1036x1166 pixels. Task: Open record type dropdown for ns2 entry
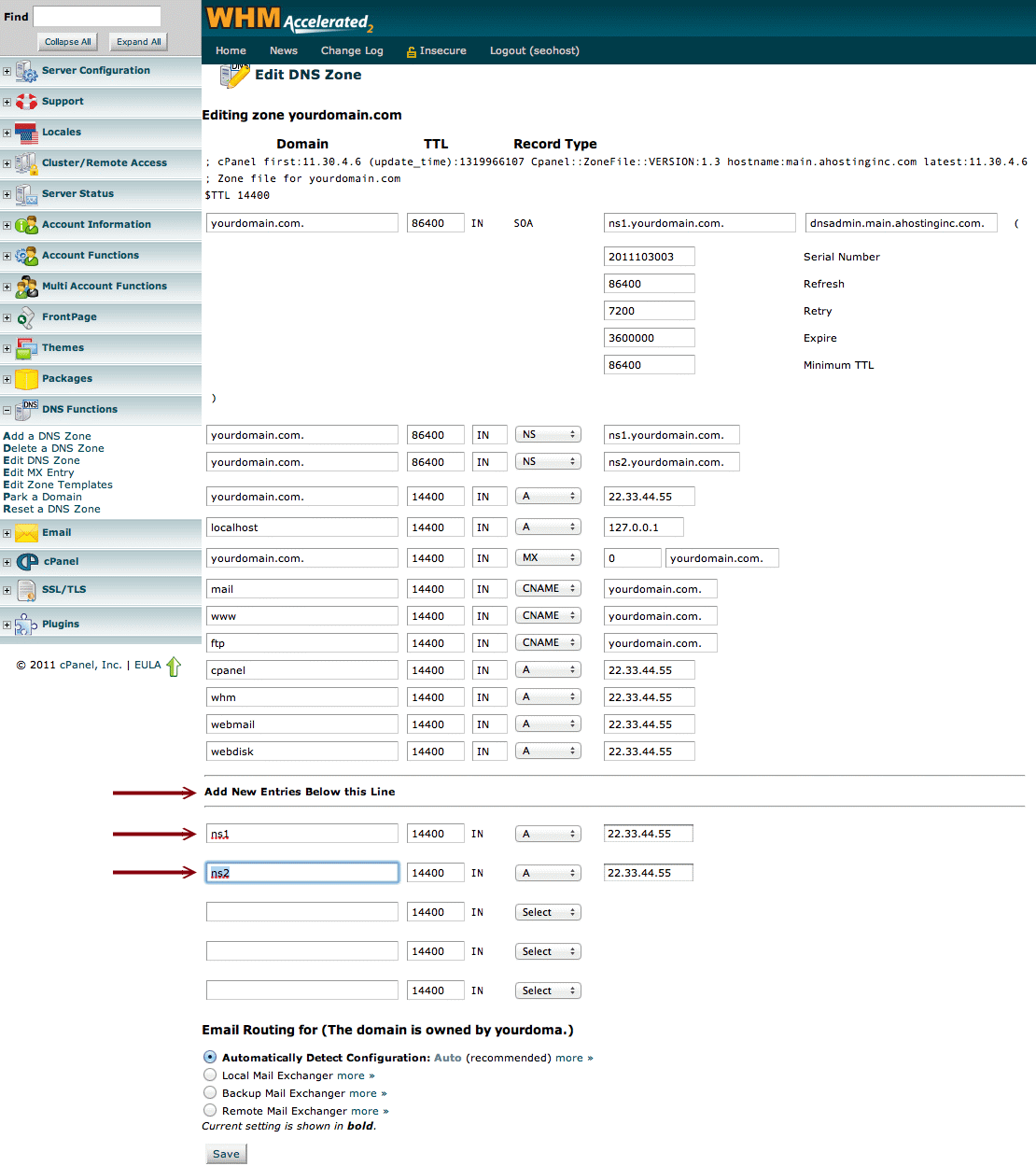click(x=548, y=873)
